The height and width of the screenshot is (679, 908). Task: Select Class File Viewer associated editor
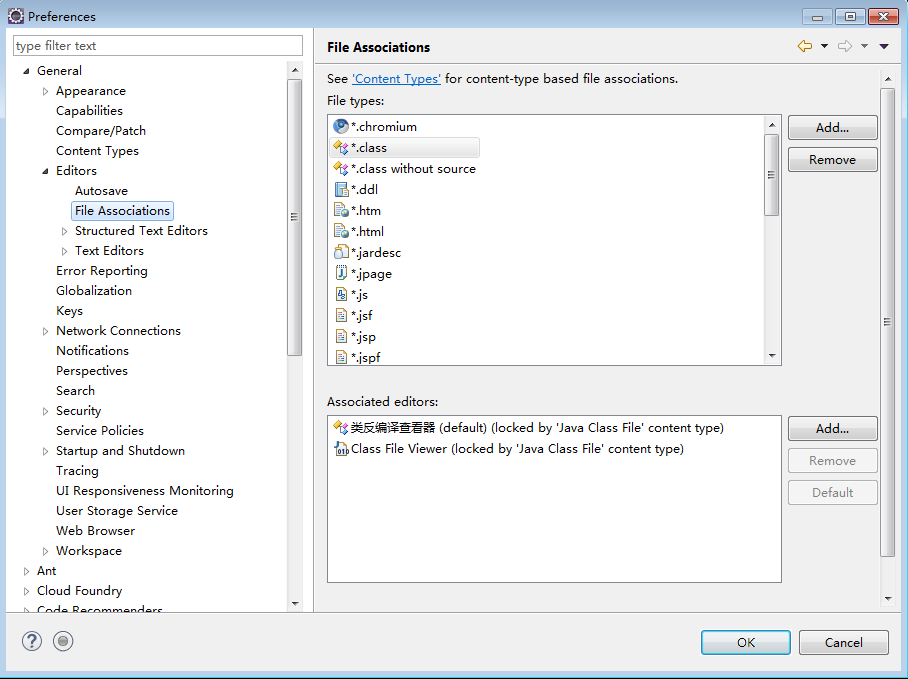click(517, 449)
